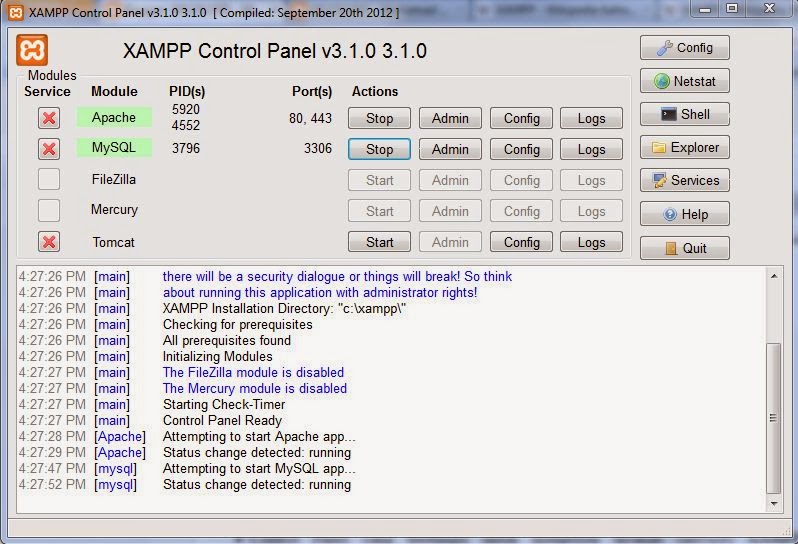Viewport: 798px width, 544px height.
Task: Toggle the Apache service checkbox
Action: 49,118
